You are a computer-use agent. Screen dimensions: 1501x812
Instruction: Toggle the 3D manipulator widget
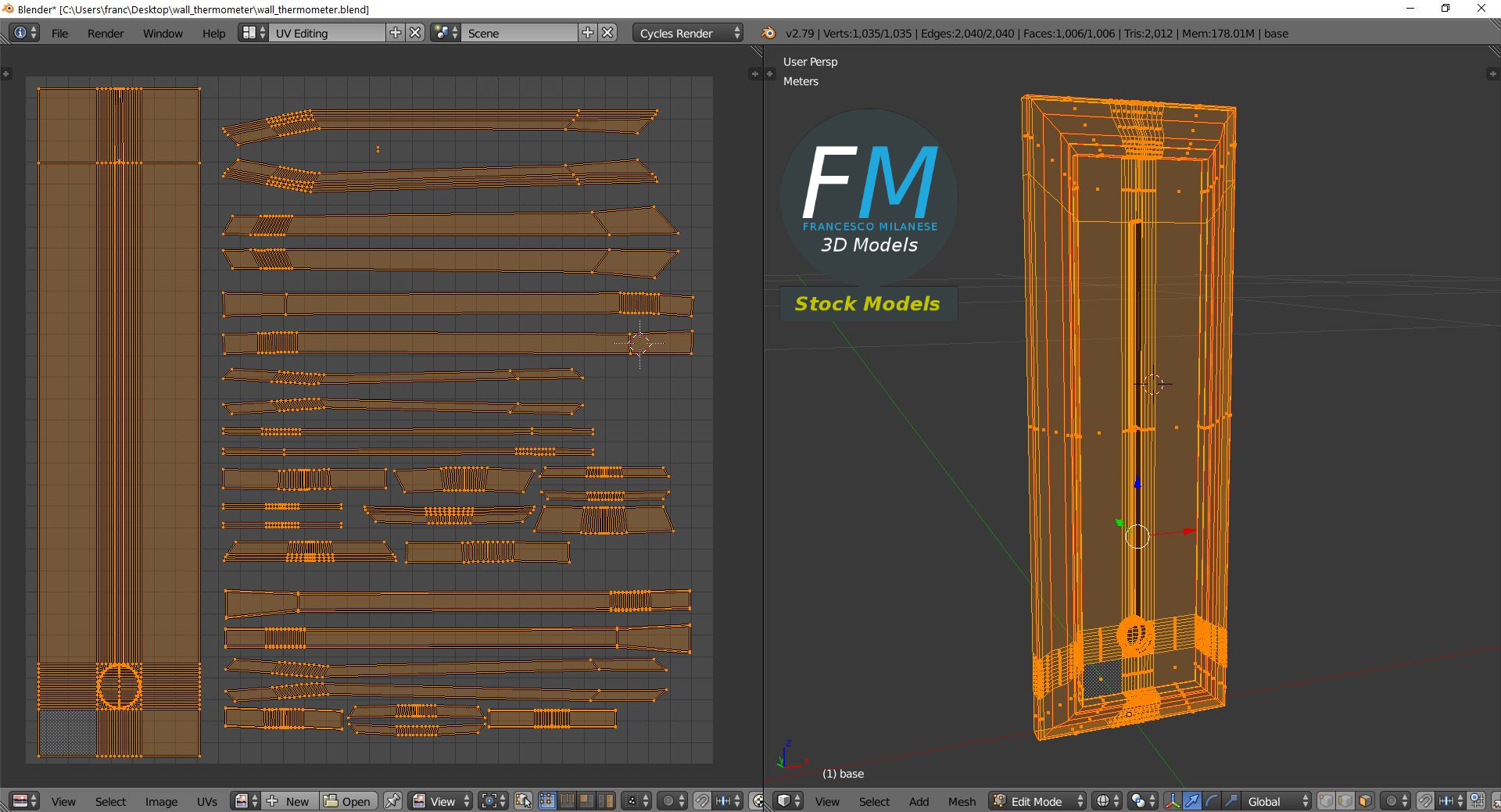click(x=1173, y=801)
